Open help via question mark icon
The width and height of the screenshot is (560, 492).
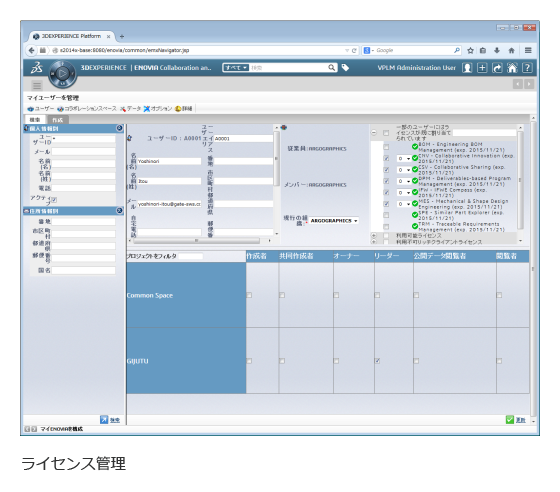527,67
